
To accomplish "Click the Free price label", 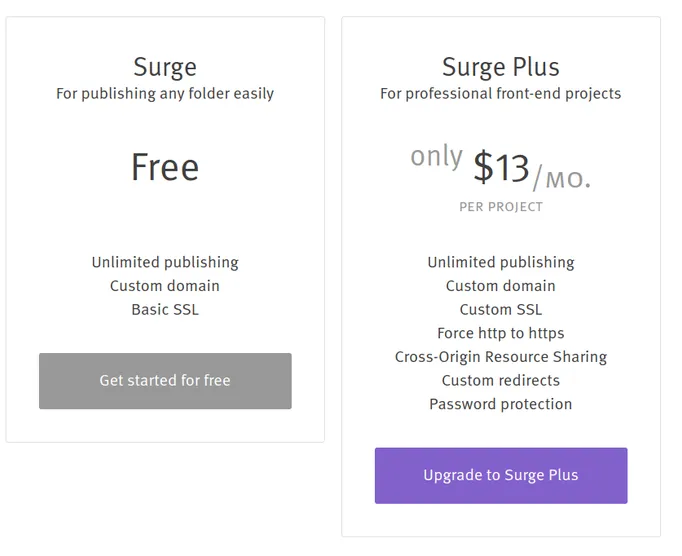I will tap(165, 167).
